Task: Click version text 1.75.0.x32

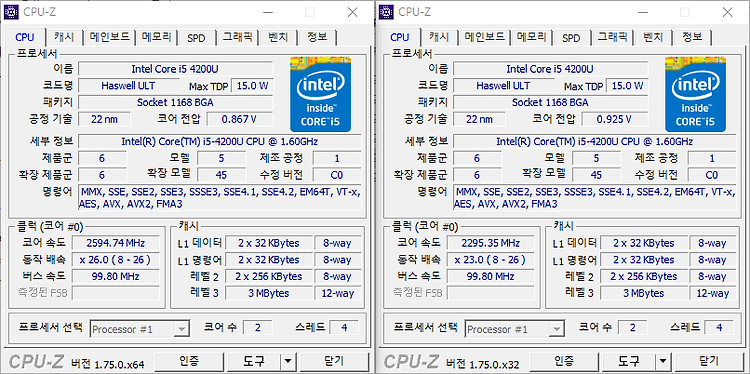Action: coord(494,365)
